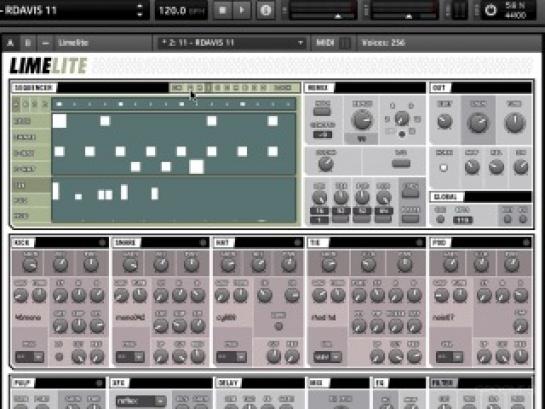Click the EQ section header
The width and height of the screenshot is (545, 409).
[x=380, y=383]
